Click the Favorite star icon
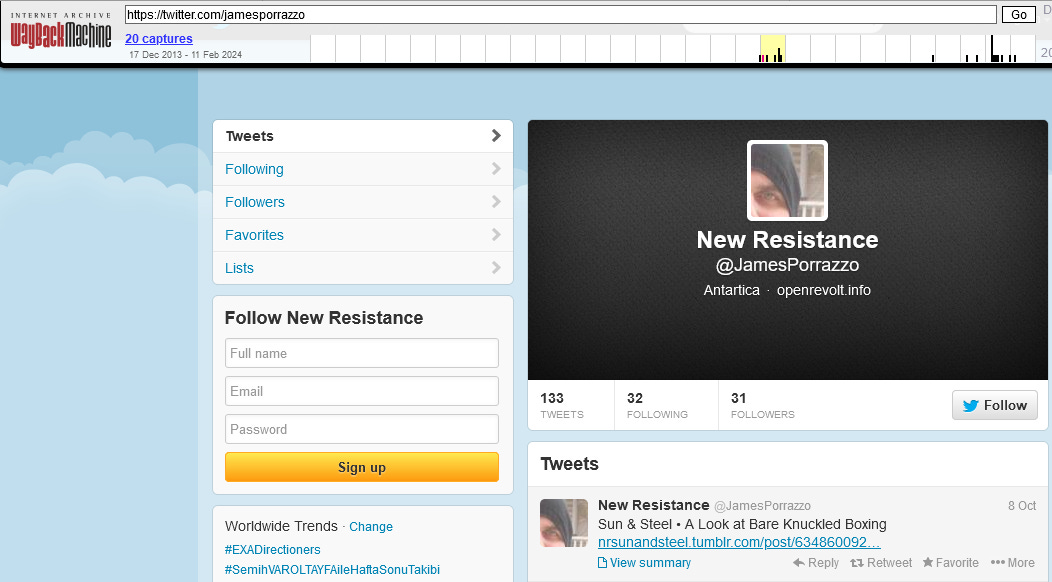The width and height of the screenshot is (1052, 582). pyautogui.click(x=928, y=562)
